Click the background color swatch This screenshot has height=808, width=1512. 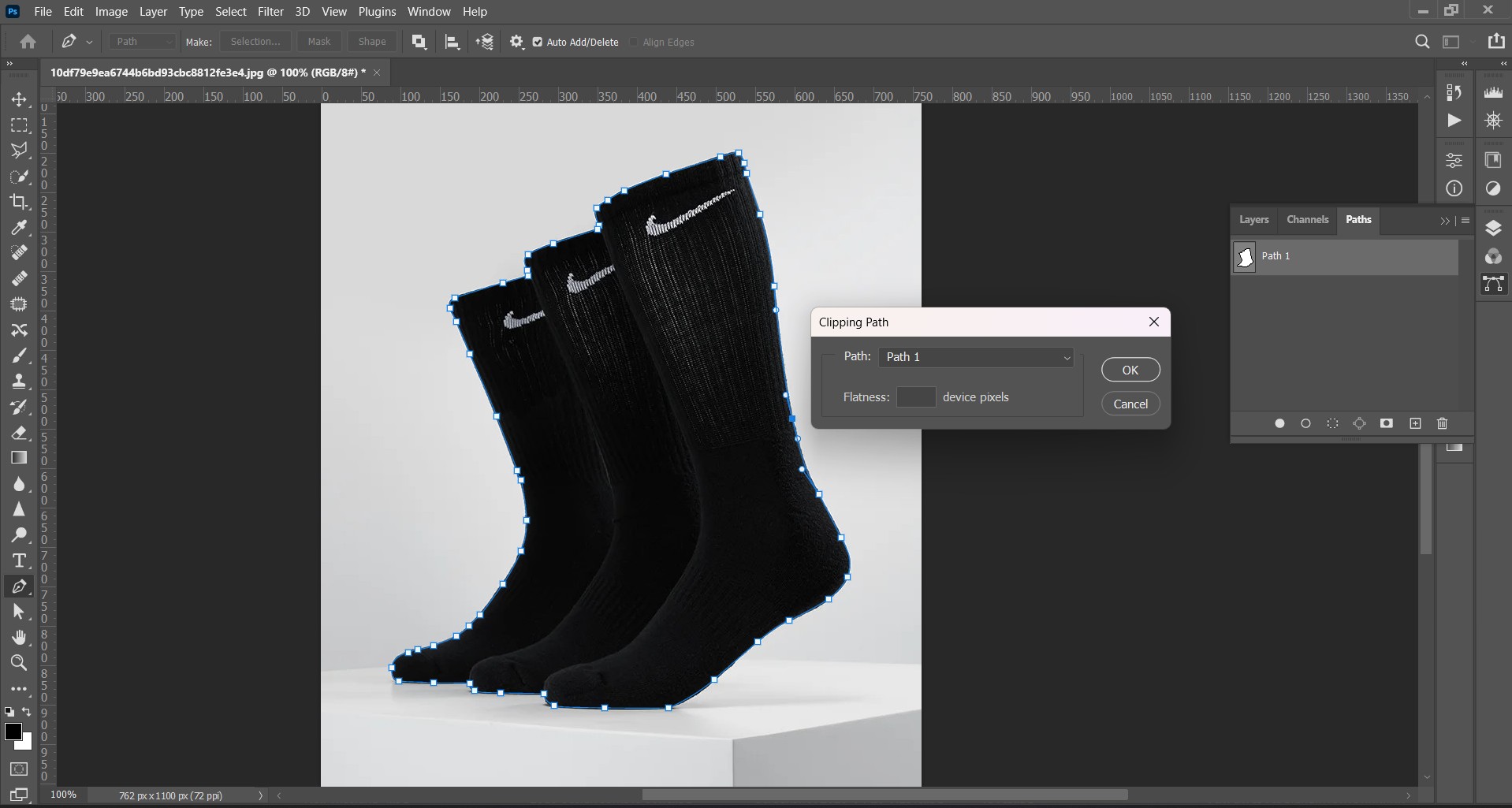pos(28,743)
